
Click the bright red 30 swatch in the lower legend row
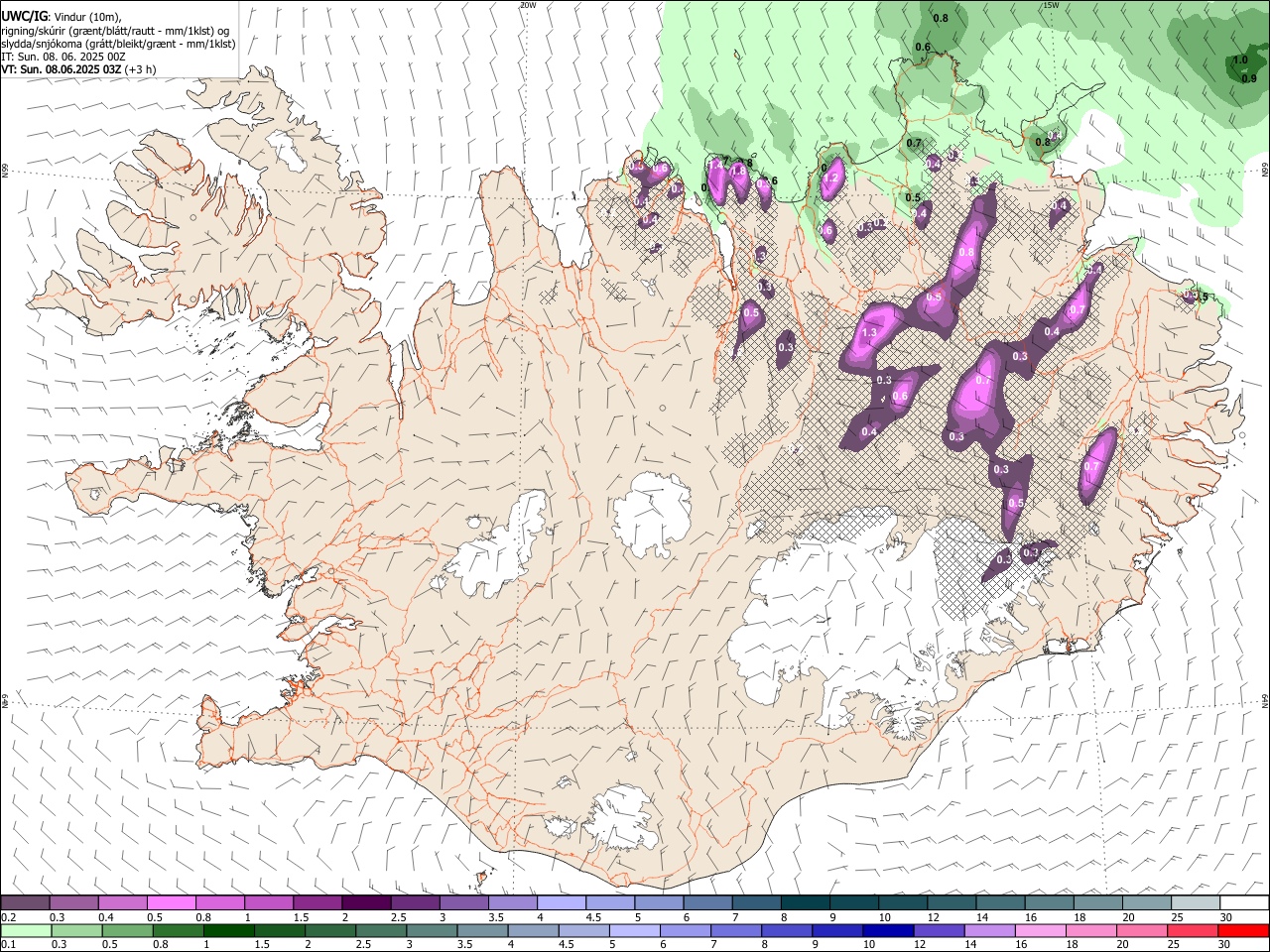pos(1243,930)
